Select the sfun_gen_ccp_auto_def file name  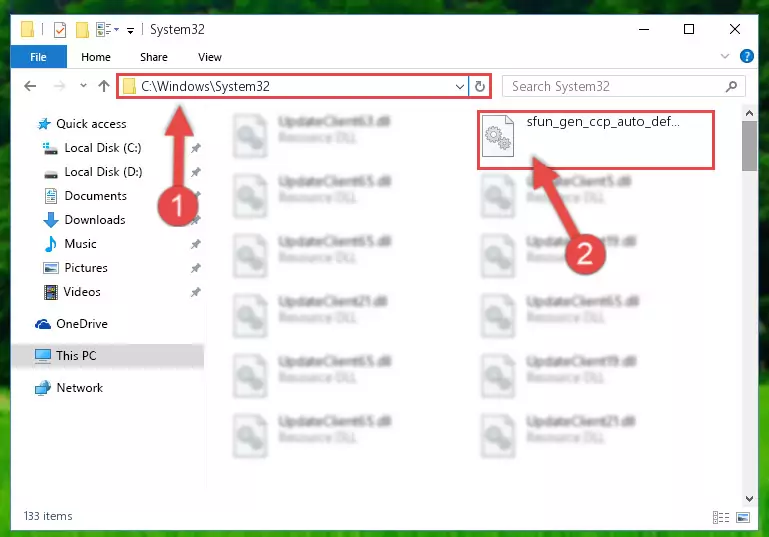pyautogui.click(x=603, y=122)
